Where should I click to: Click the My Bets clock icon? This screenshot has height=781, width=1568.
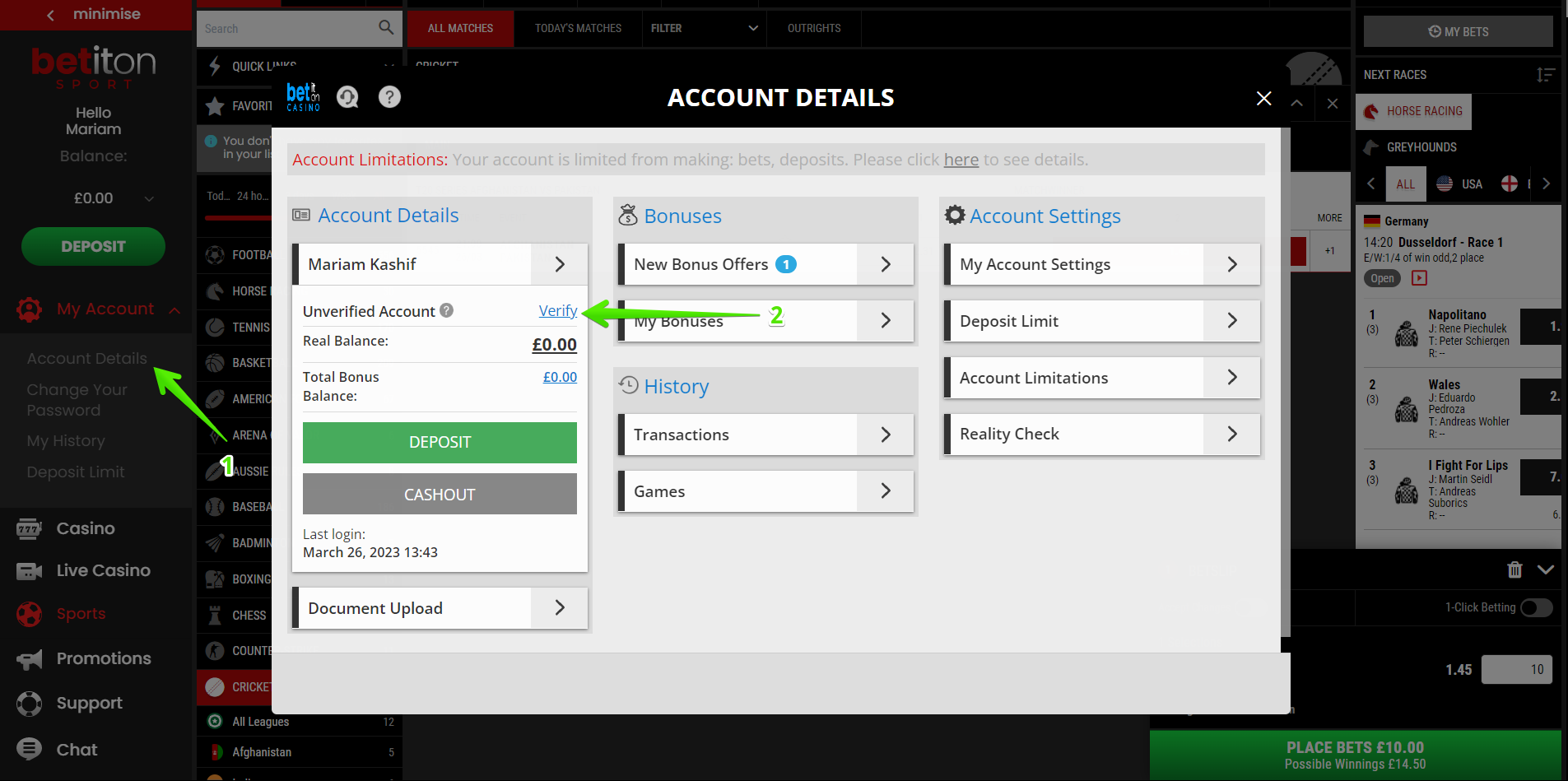tap(1435, 31)
